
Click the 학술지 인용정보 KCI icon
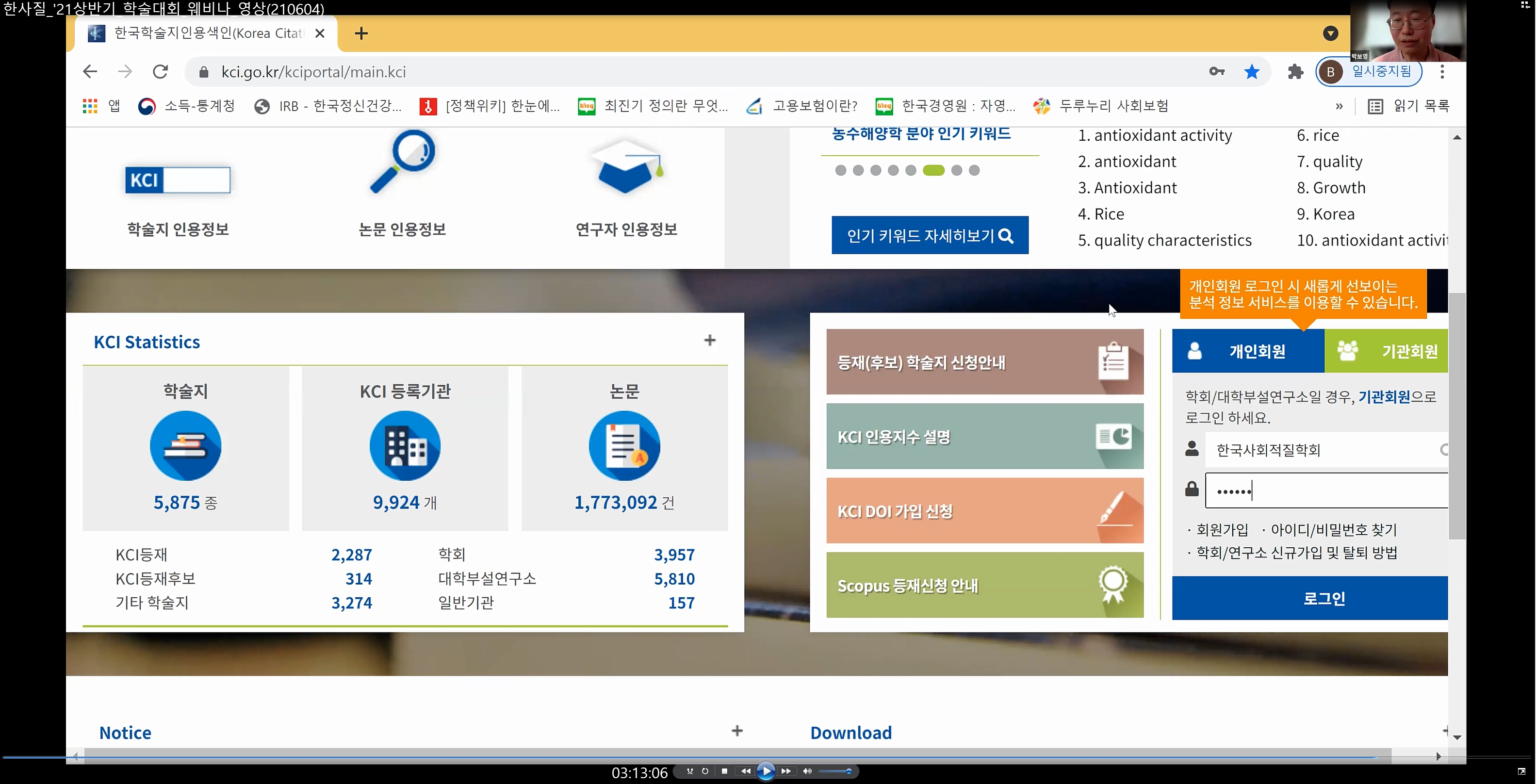[178, 180]
